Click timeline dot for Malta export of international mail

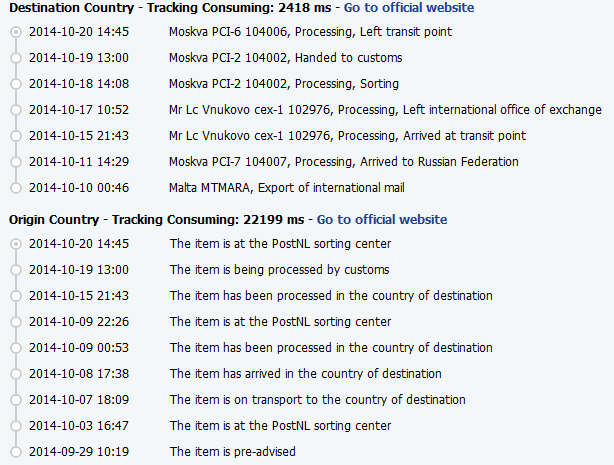[x=15, y=188]
